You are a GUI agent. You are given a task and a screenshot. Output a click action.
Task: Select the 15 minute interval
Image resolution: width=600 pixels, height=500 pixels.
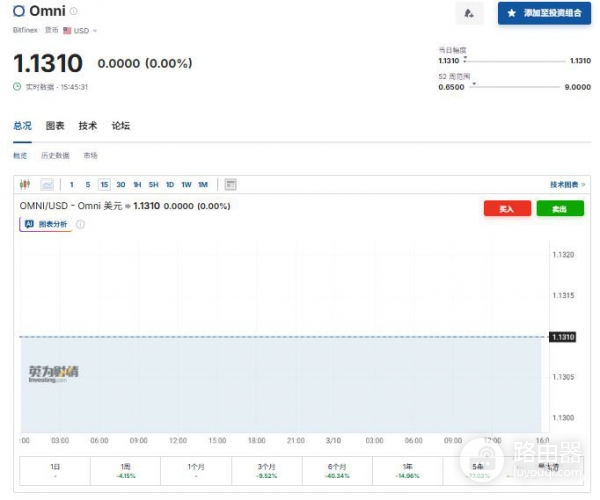pos(104,184)
